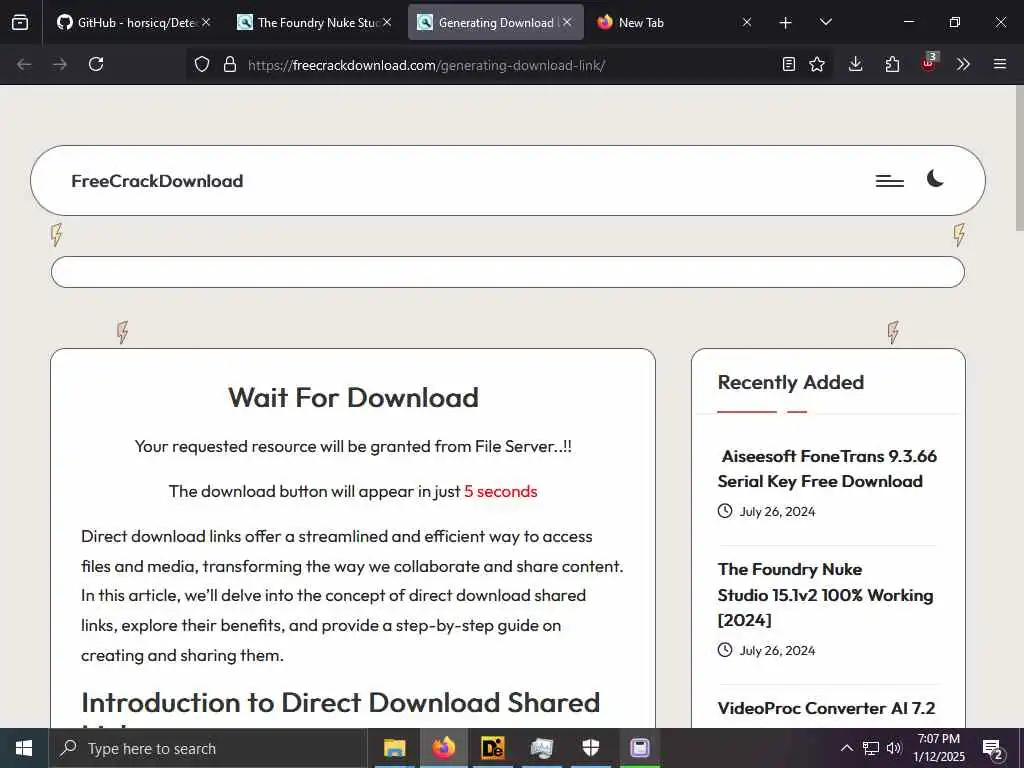
Task: Open File Explorer from the taskbar
Action: [394, 748]
